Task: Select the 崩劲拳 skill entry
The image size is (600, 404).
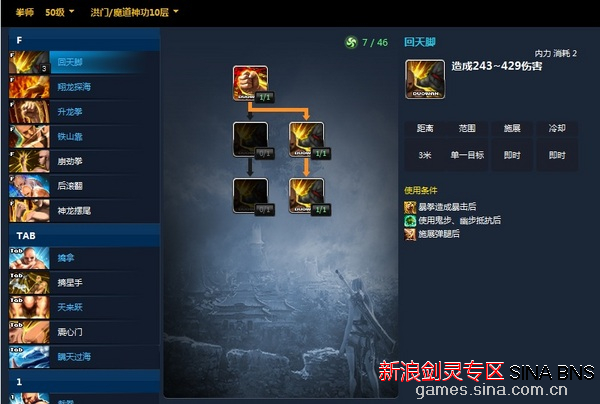Action: (x=84, y=161)
